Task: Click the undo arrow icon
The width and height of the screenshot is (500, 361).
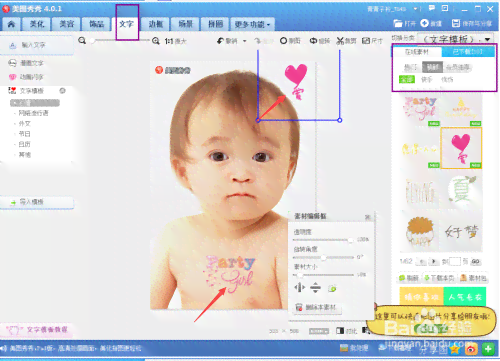Action: [220, 41]
